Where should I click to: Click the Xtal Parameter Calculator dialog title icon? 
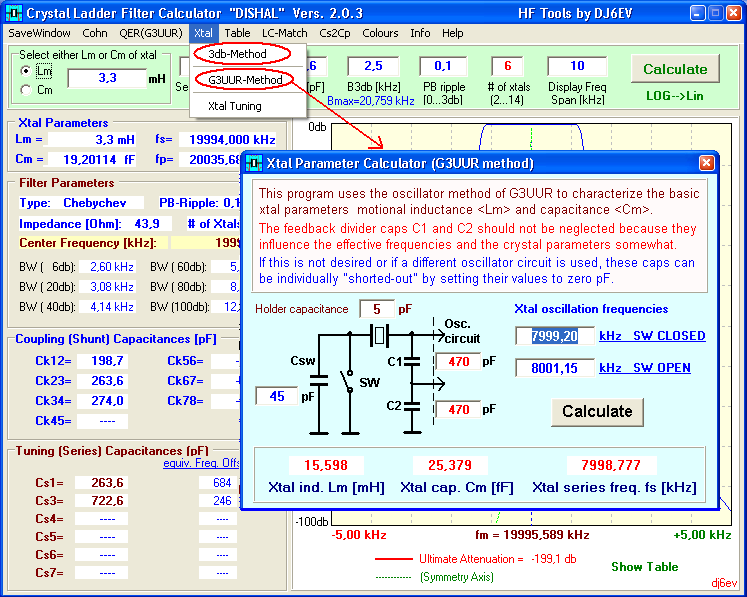[x=253, y=163]
